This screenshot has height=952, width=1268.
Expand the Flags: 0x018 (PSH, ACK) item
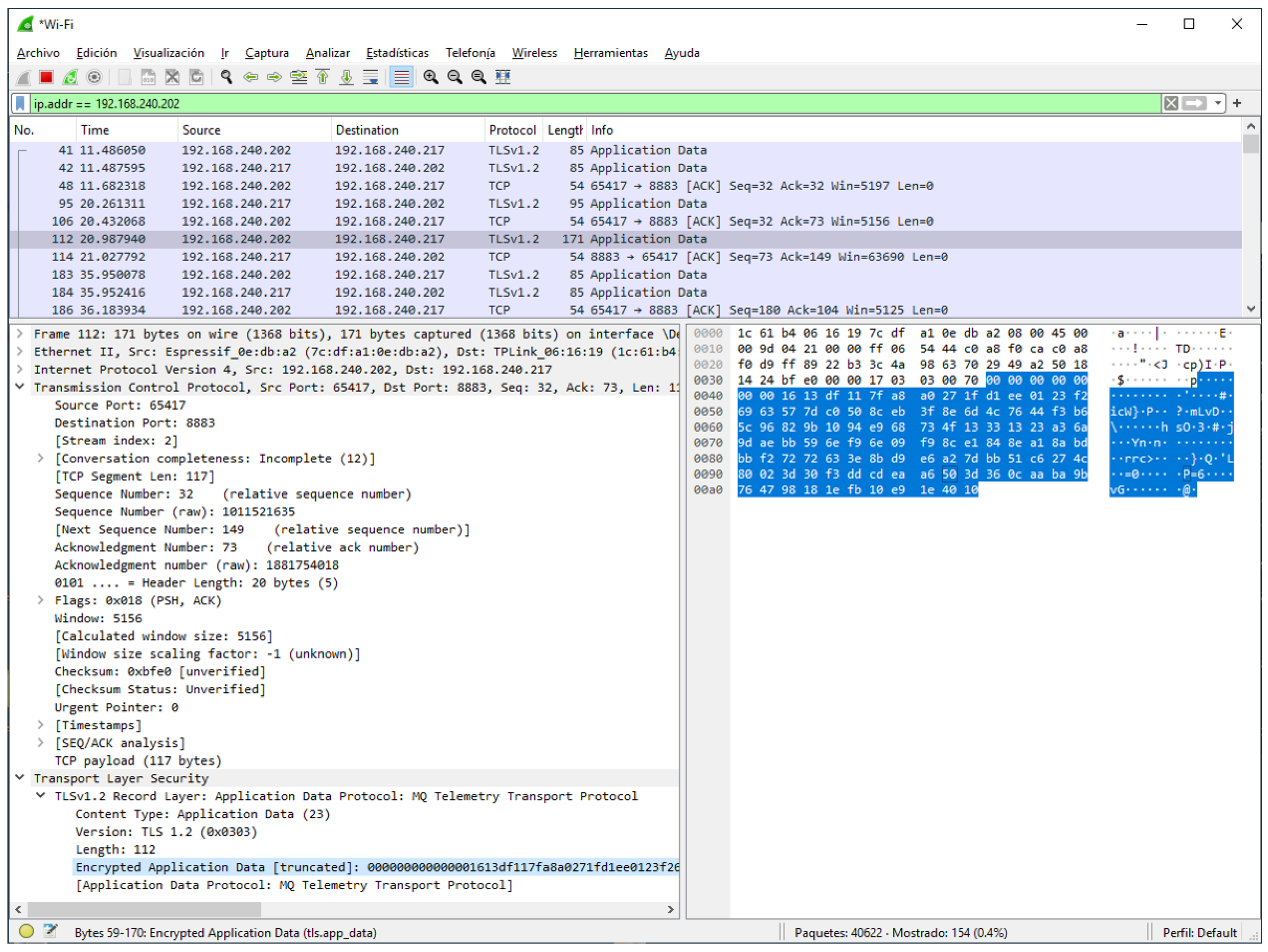41,600
